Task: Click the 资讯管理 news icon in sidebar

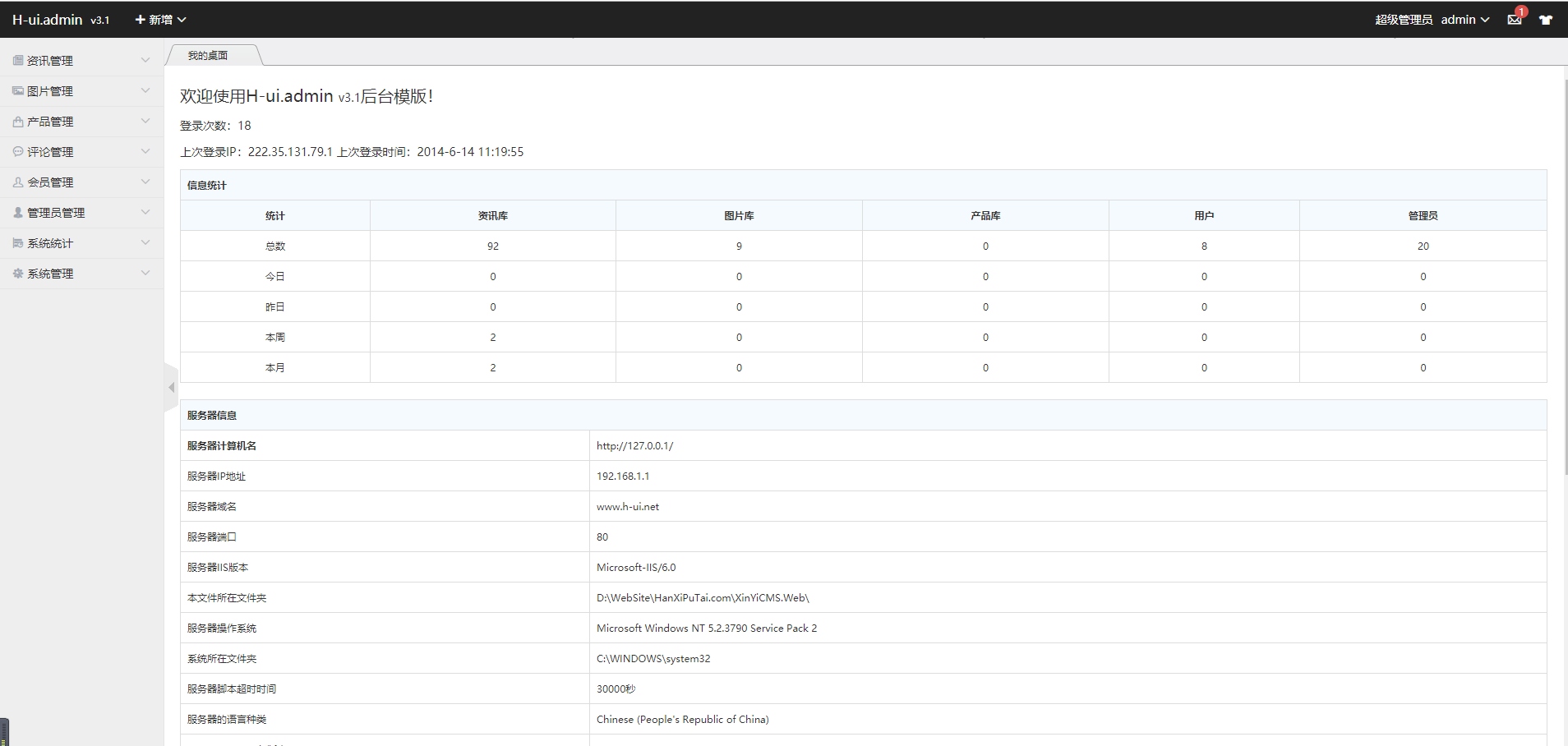Action: pos(18,61)
